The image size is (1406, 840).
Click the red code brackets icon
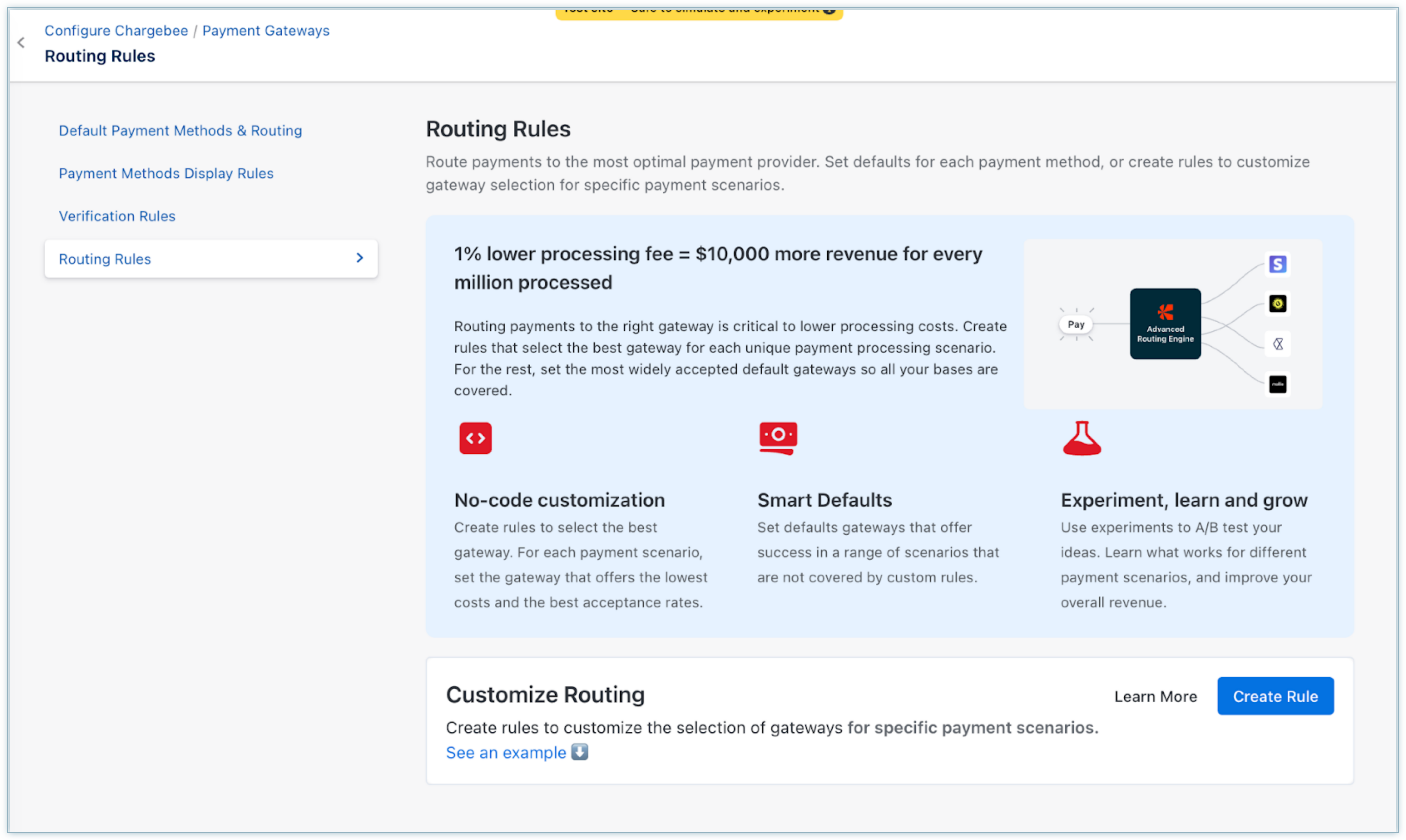point(475,438)
